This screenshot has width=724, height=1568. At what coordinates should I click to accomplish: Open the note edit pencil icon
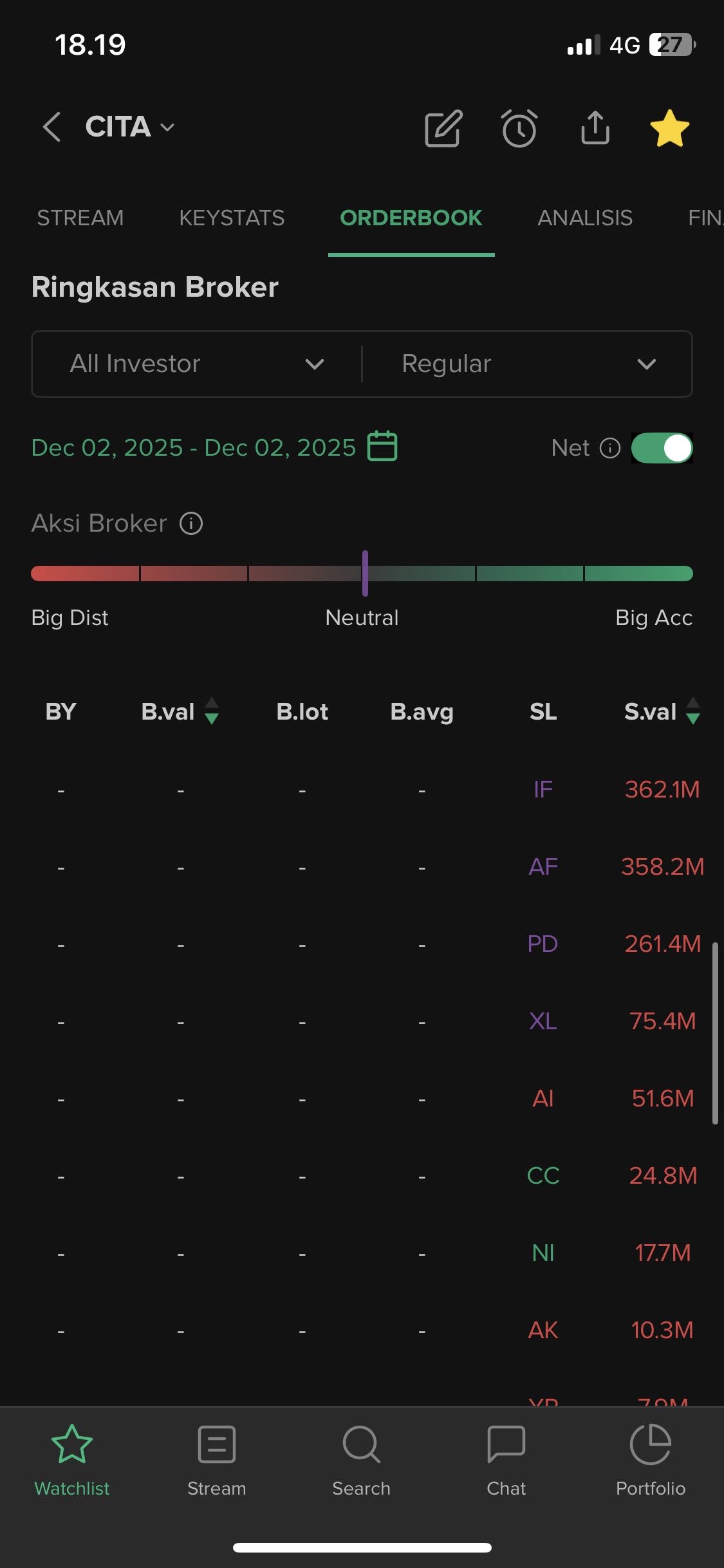[x=443, y=128]
